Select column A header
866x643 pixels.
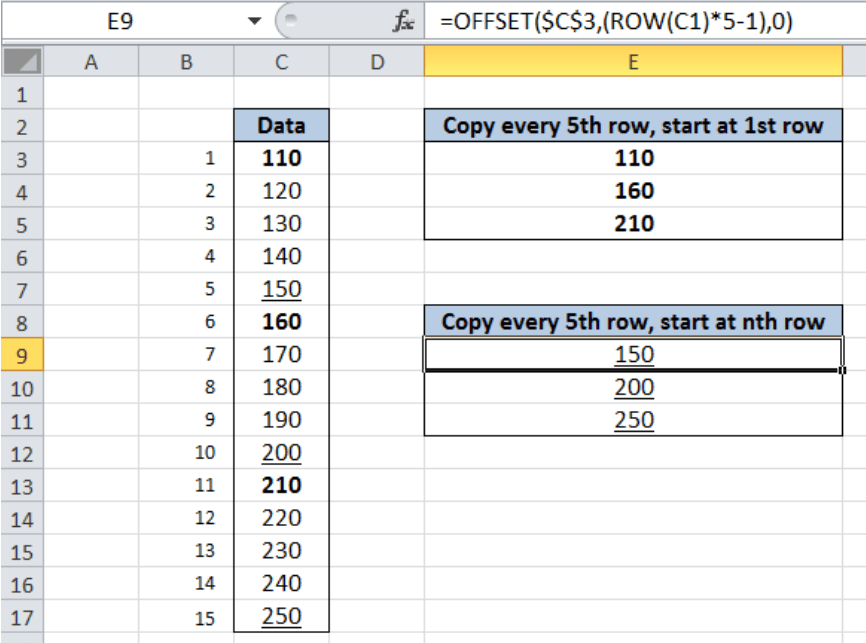click(x=91, y=61)
